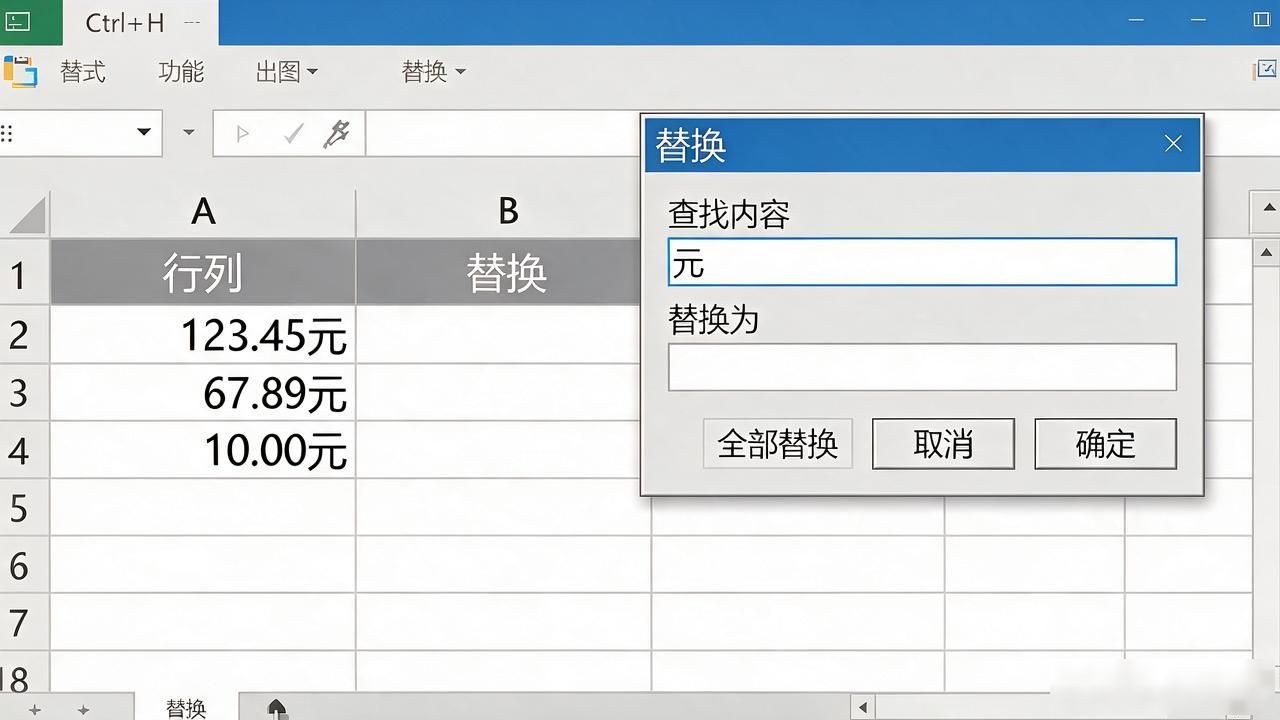Click the empty 替换为 input field

tap(922, 367)
